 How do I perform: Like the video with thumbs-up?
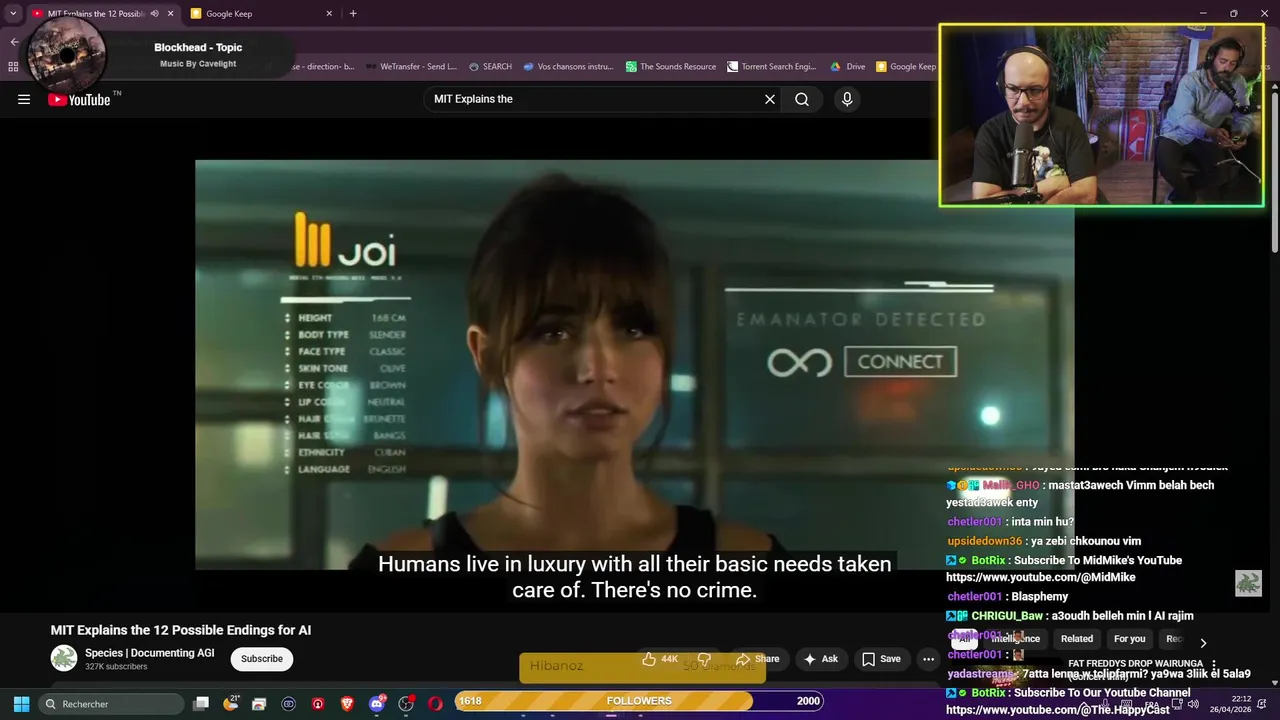pos(660,659)
